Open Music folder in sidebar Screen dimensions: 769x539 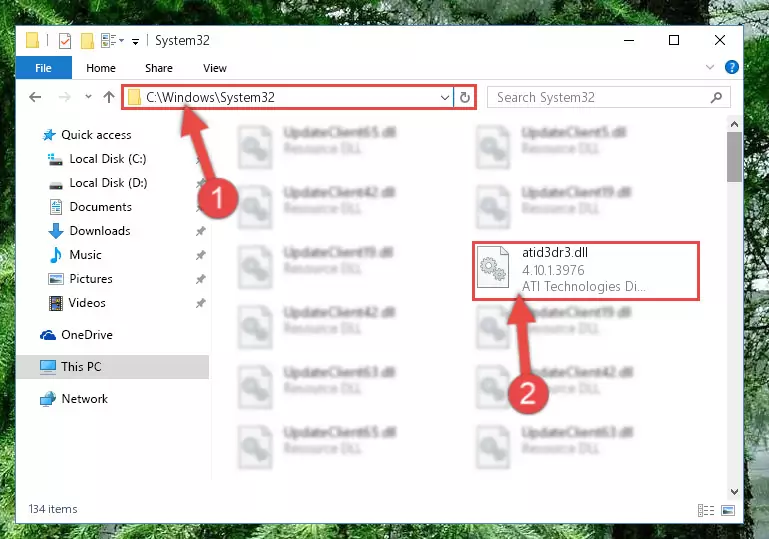tap(85, 255)
